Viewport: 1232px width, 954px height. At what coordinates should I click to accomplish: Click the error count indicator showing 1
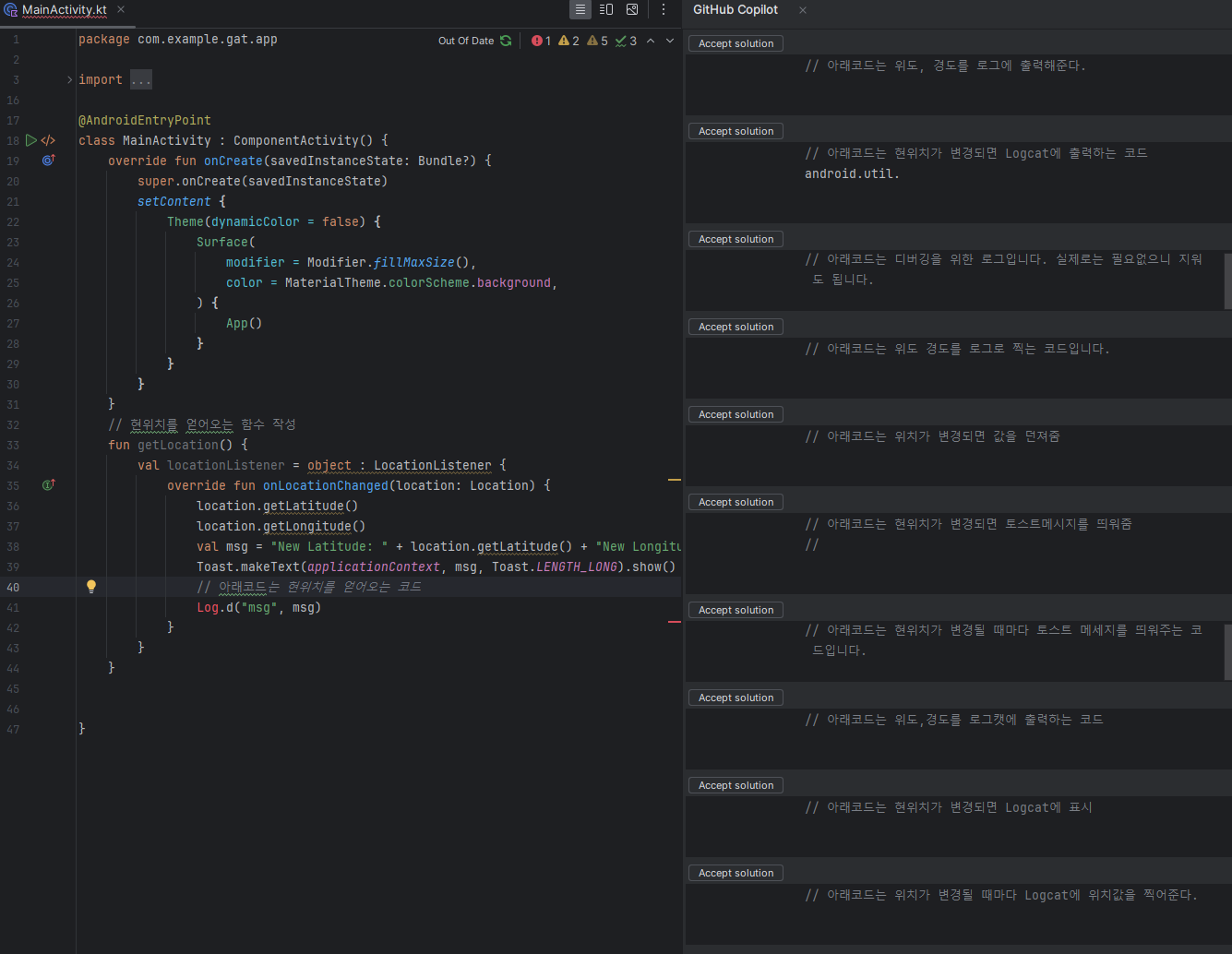541,41
